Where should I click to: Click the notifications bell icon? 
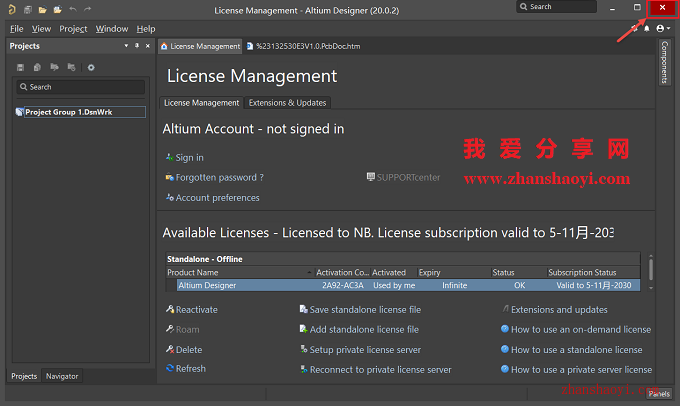647,29
